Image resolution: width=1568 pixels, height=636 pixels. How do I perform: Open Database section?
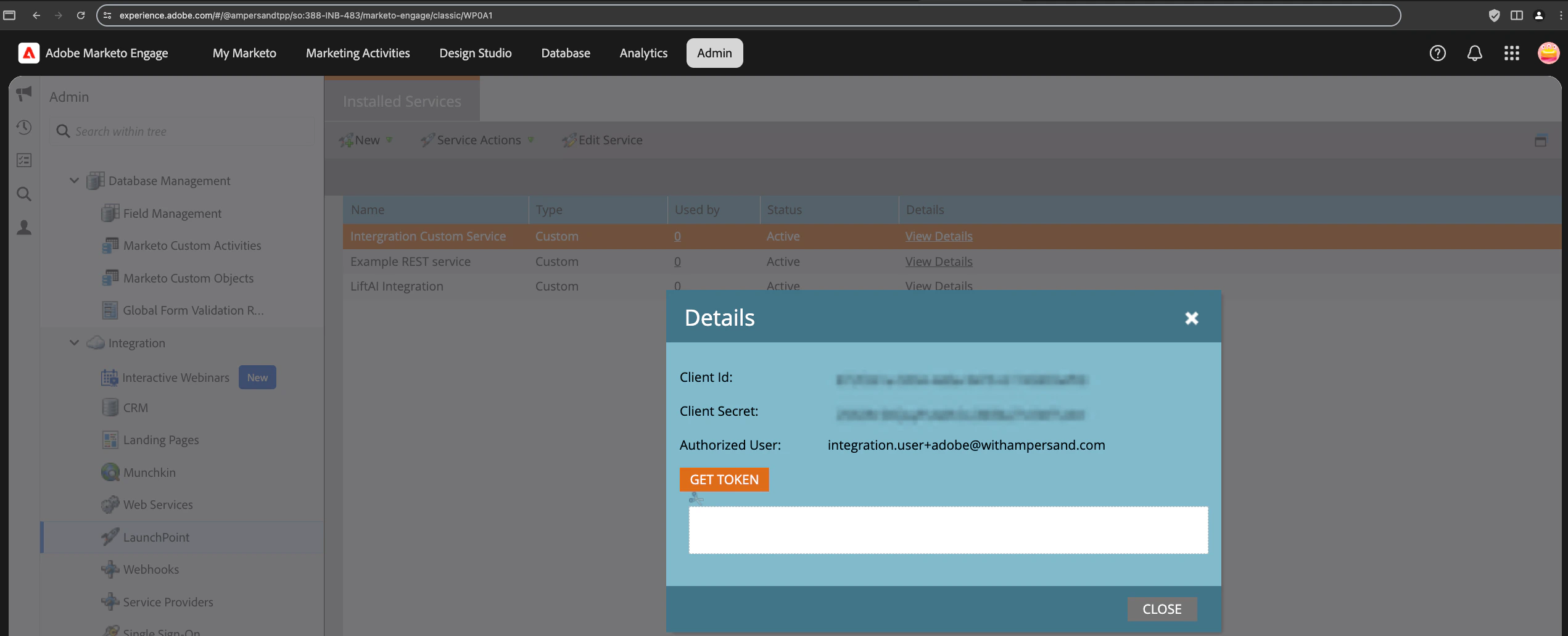click(566, 53)
